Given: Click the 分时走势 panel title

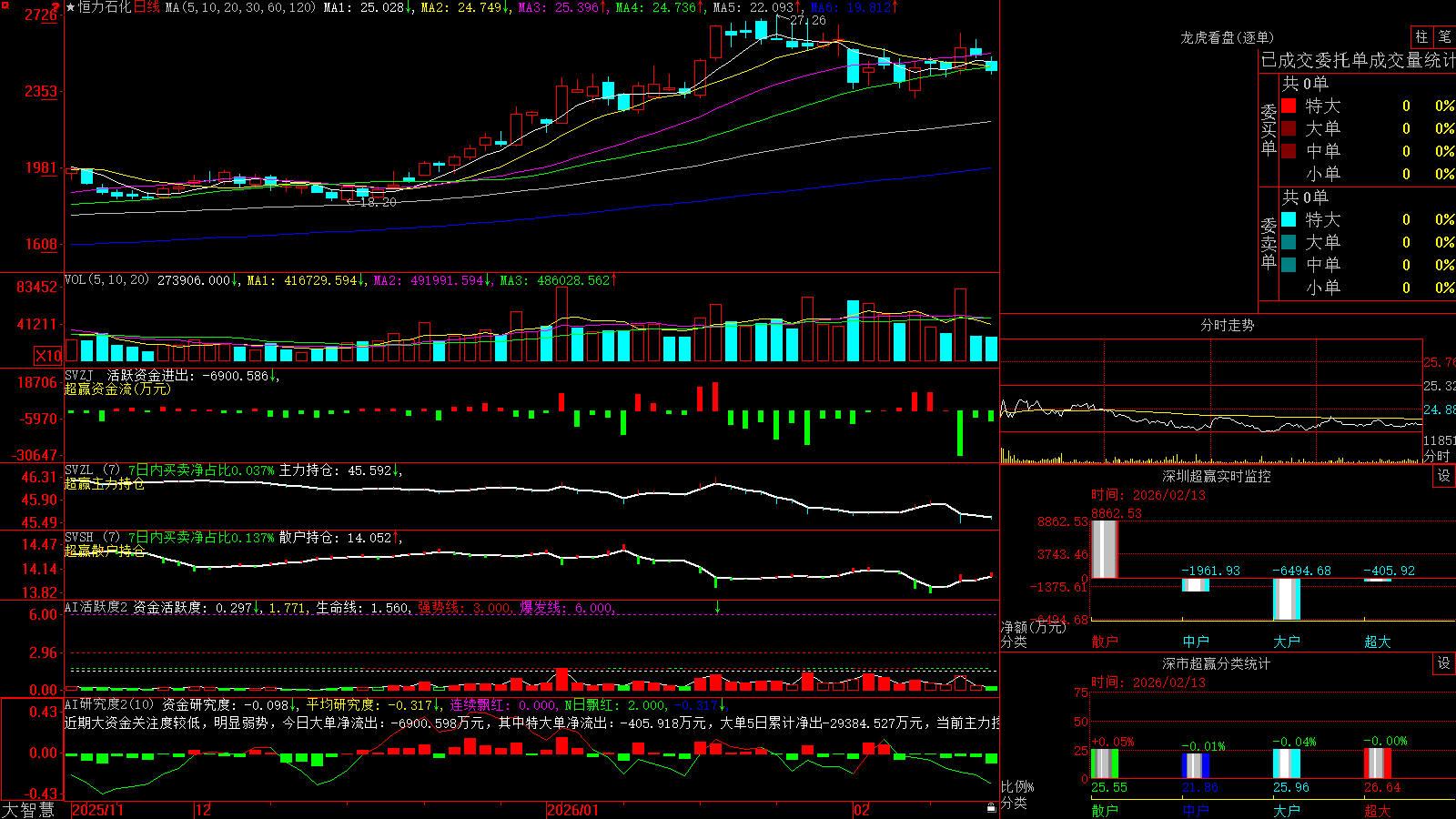Looking at the screenshot, I should [x=1227, y=325].
